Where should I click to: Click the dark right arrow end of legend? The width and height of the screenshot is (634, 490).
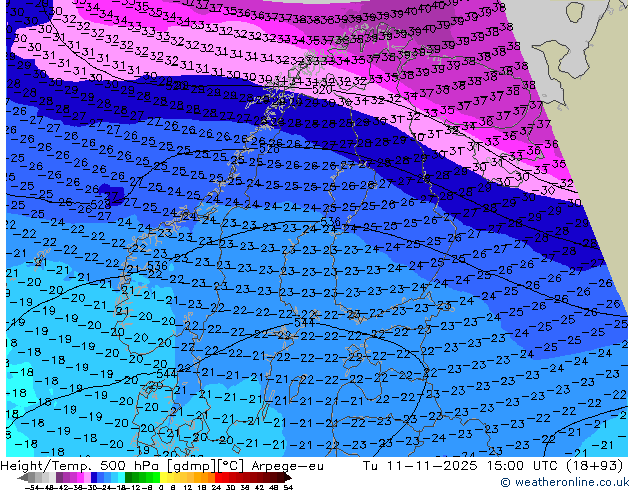coord(287,478)
